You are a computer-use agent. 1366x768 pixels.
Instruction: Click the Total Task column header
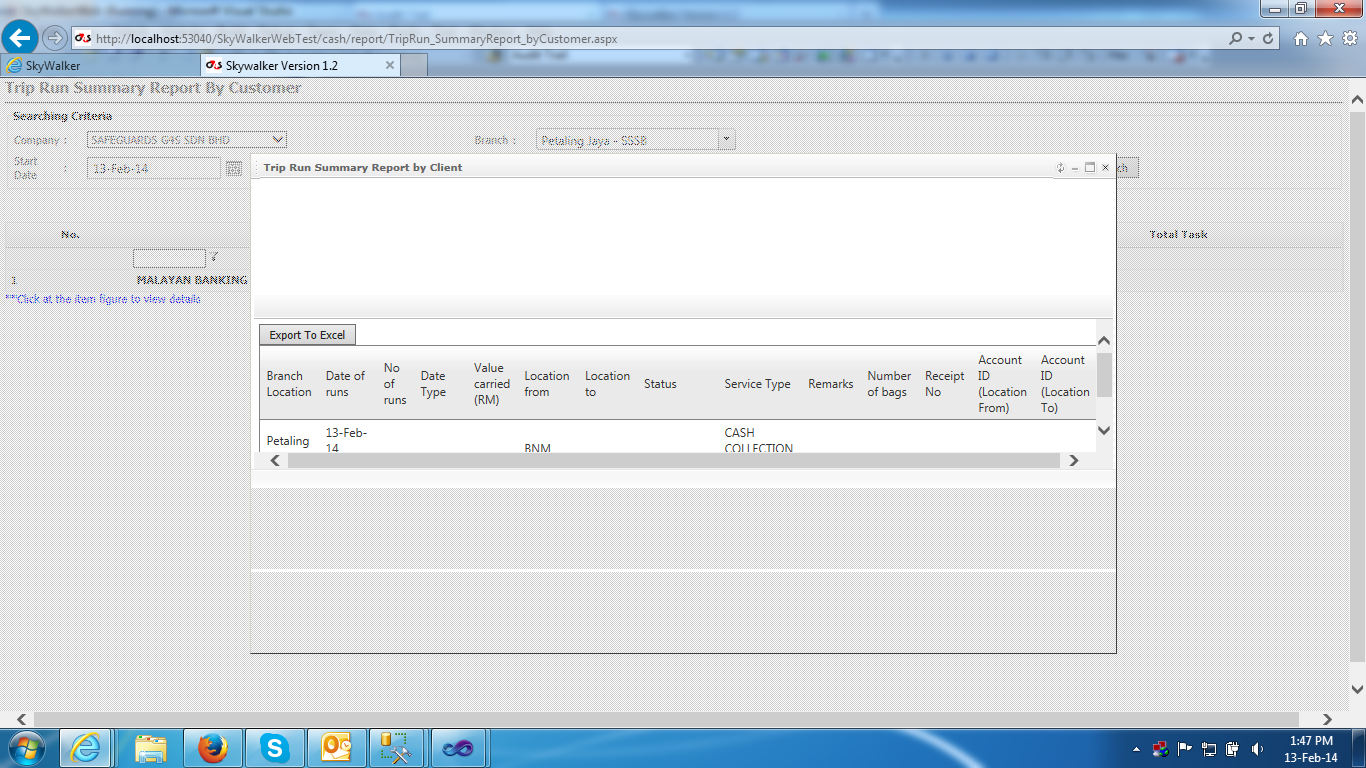pos(1178,234)
